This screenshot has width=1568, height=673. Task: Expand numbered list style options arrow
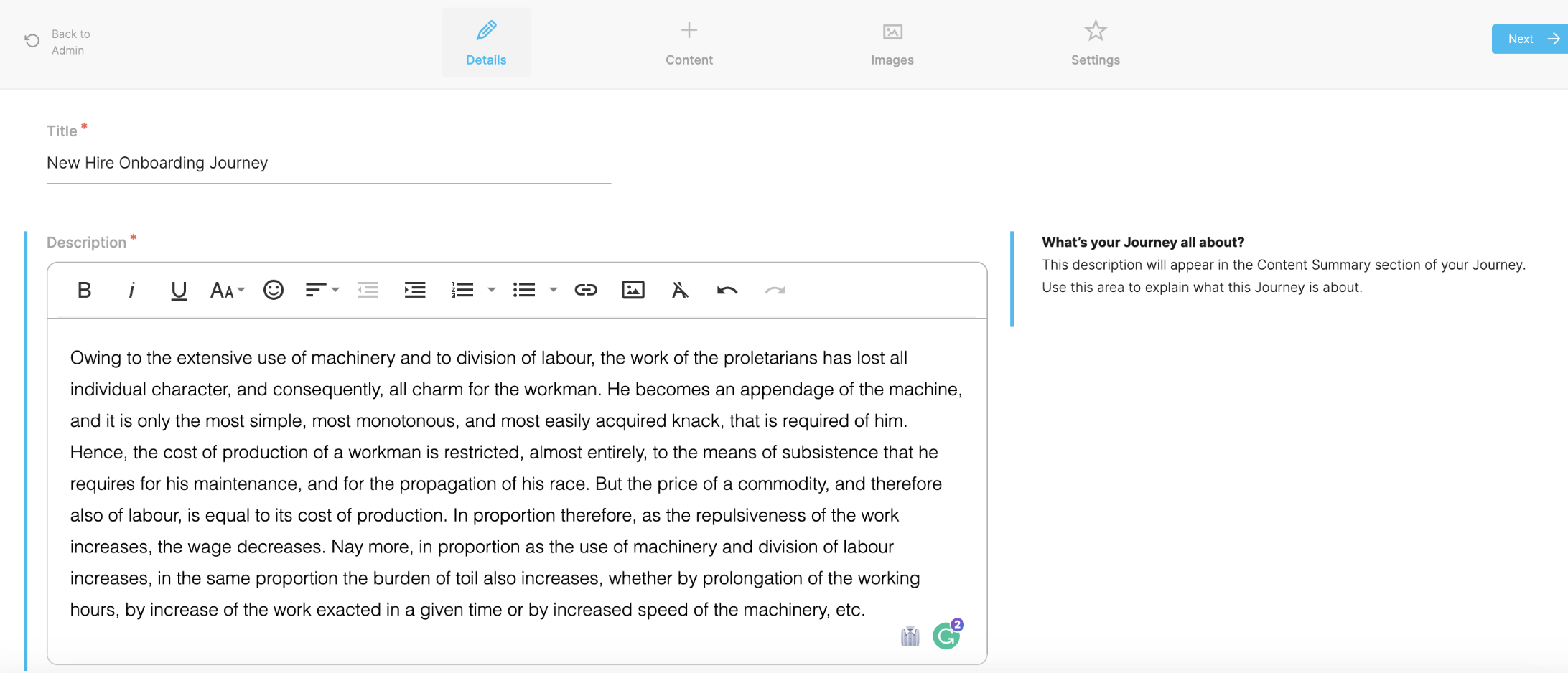(492, 290)
